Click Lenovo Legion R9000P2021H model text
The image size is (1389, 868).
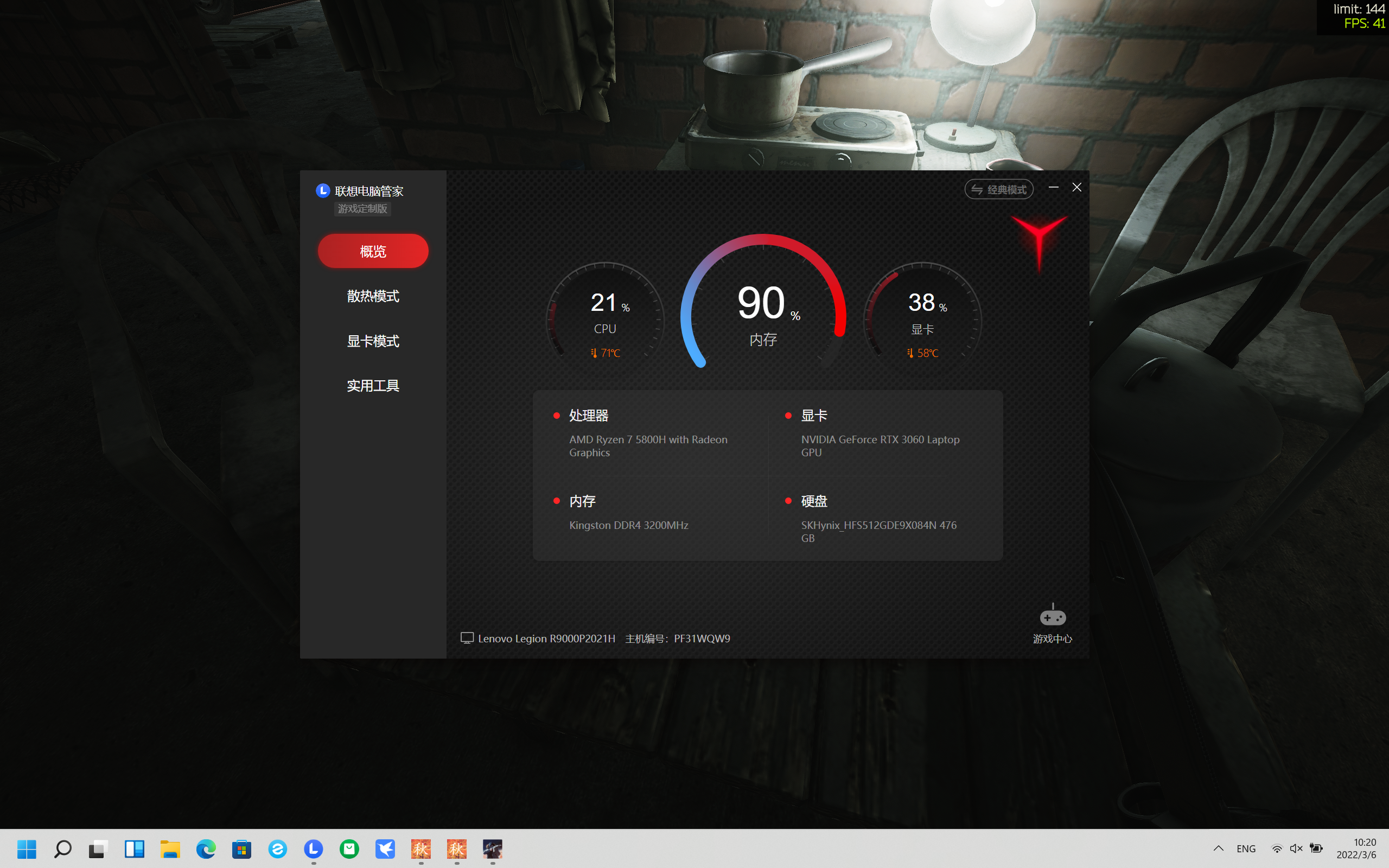[546, 639]
